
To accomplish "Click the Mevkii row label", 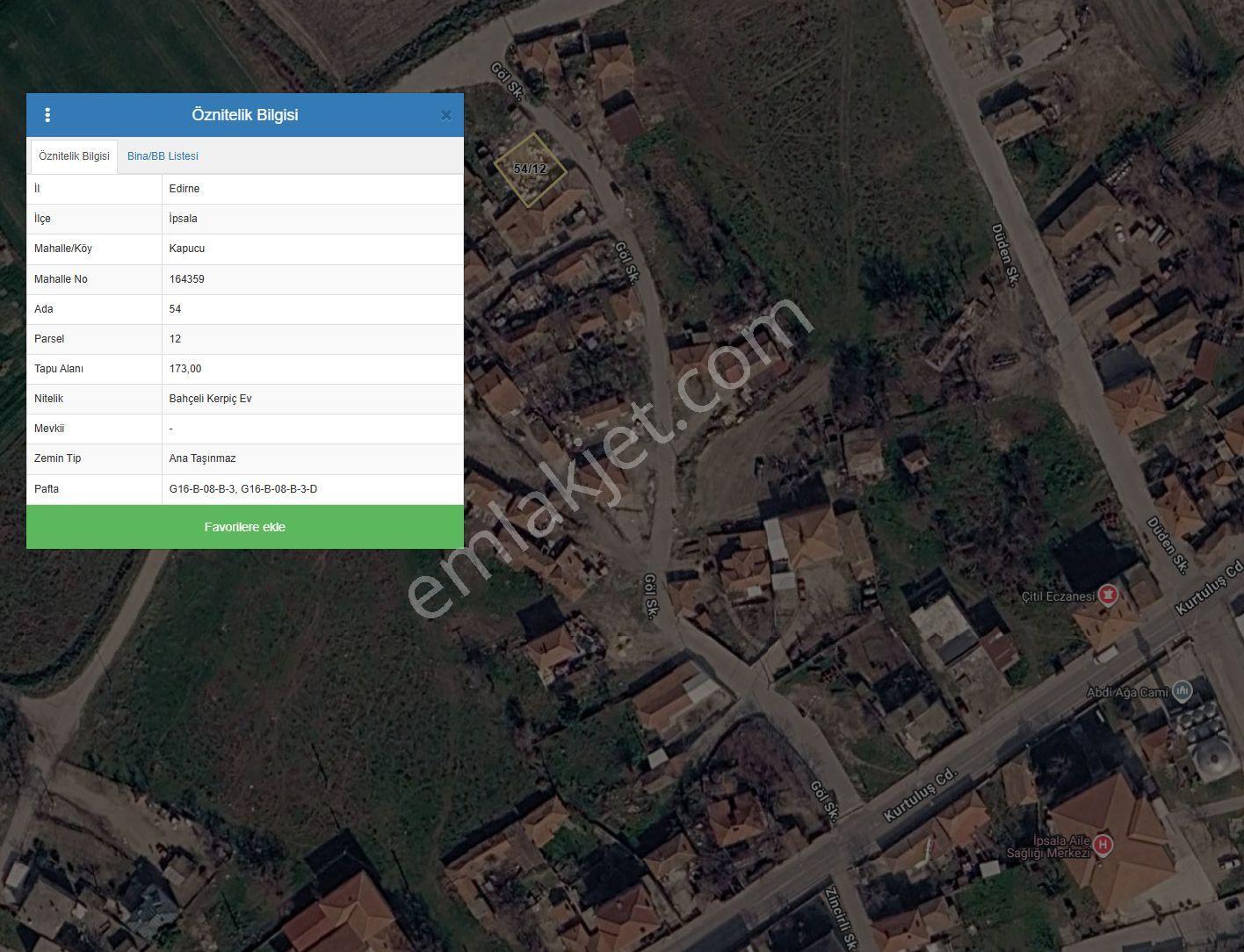I will (x=49, y=429).
